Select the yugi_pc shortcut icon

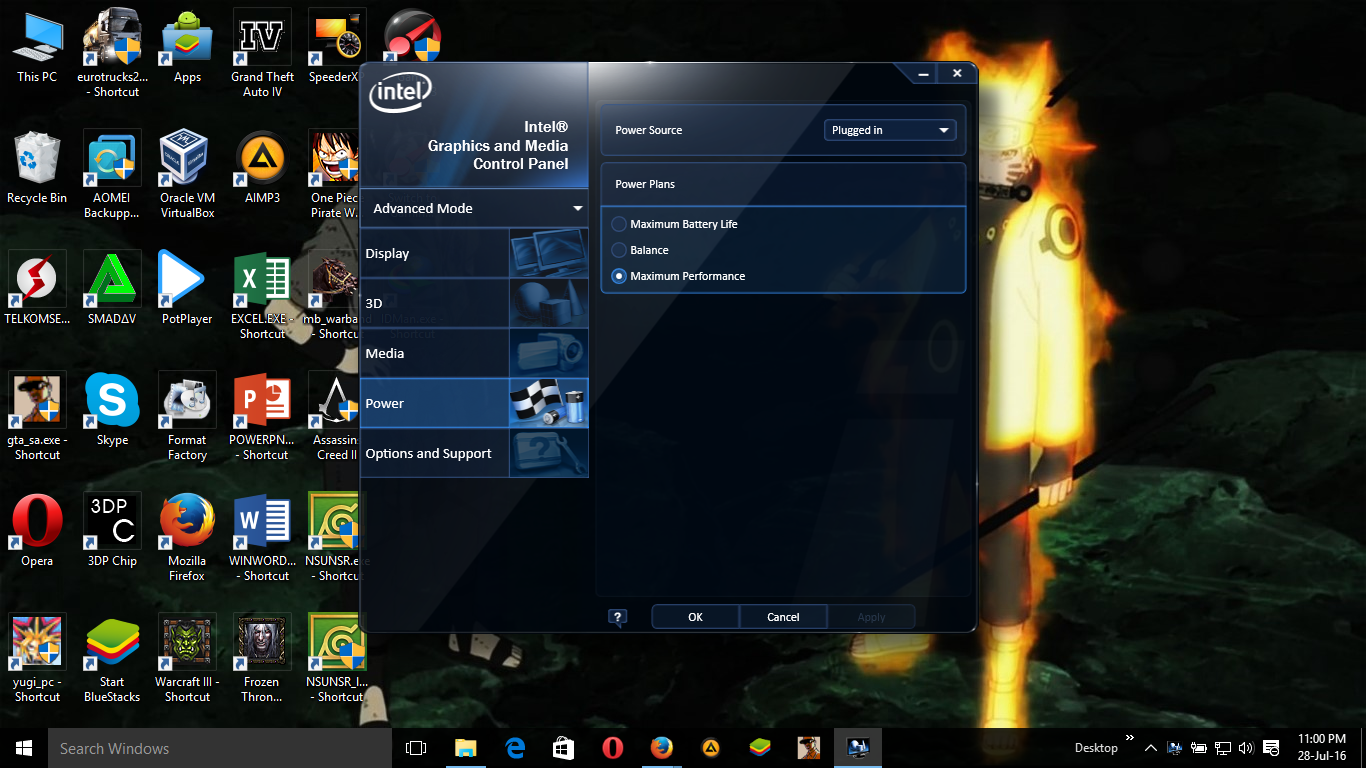[x=37, y=658]
